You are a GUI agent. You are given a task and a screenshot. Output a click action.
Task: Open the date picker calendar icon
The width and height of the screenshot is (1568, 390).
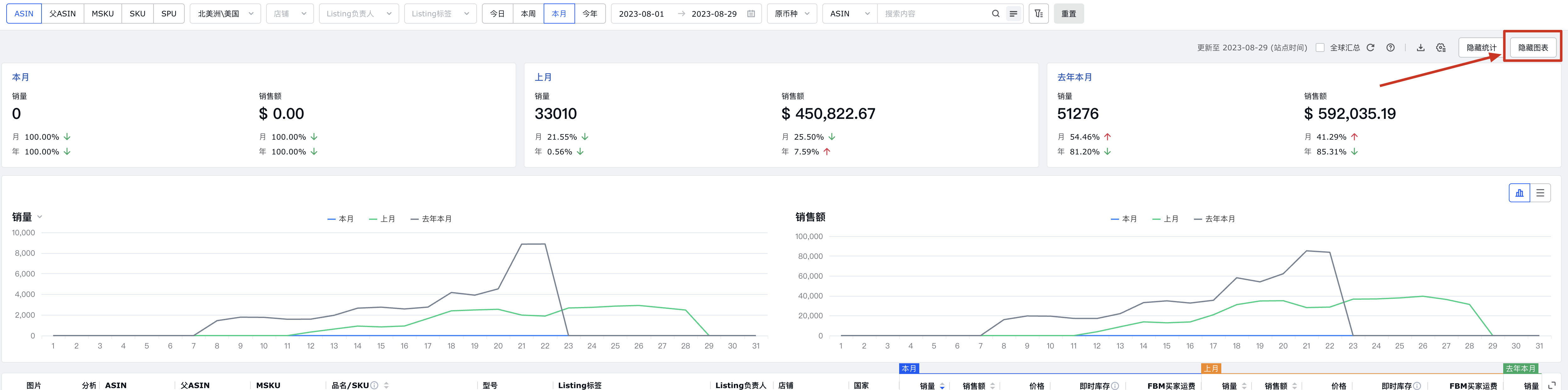(751, 14)
